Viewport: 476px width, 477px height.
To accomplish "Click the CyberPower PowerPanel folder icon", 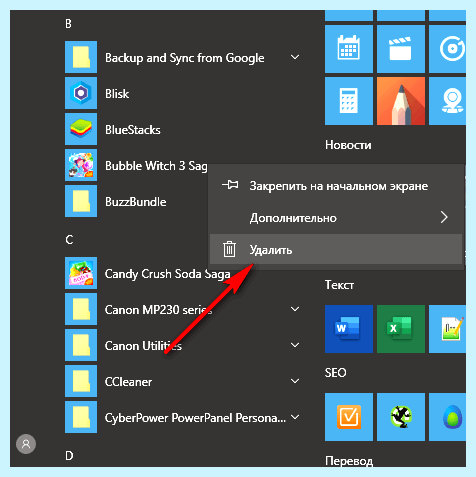I will [x=81, y=417].
